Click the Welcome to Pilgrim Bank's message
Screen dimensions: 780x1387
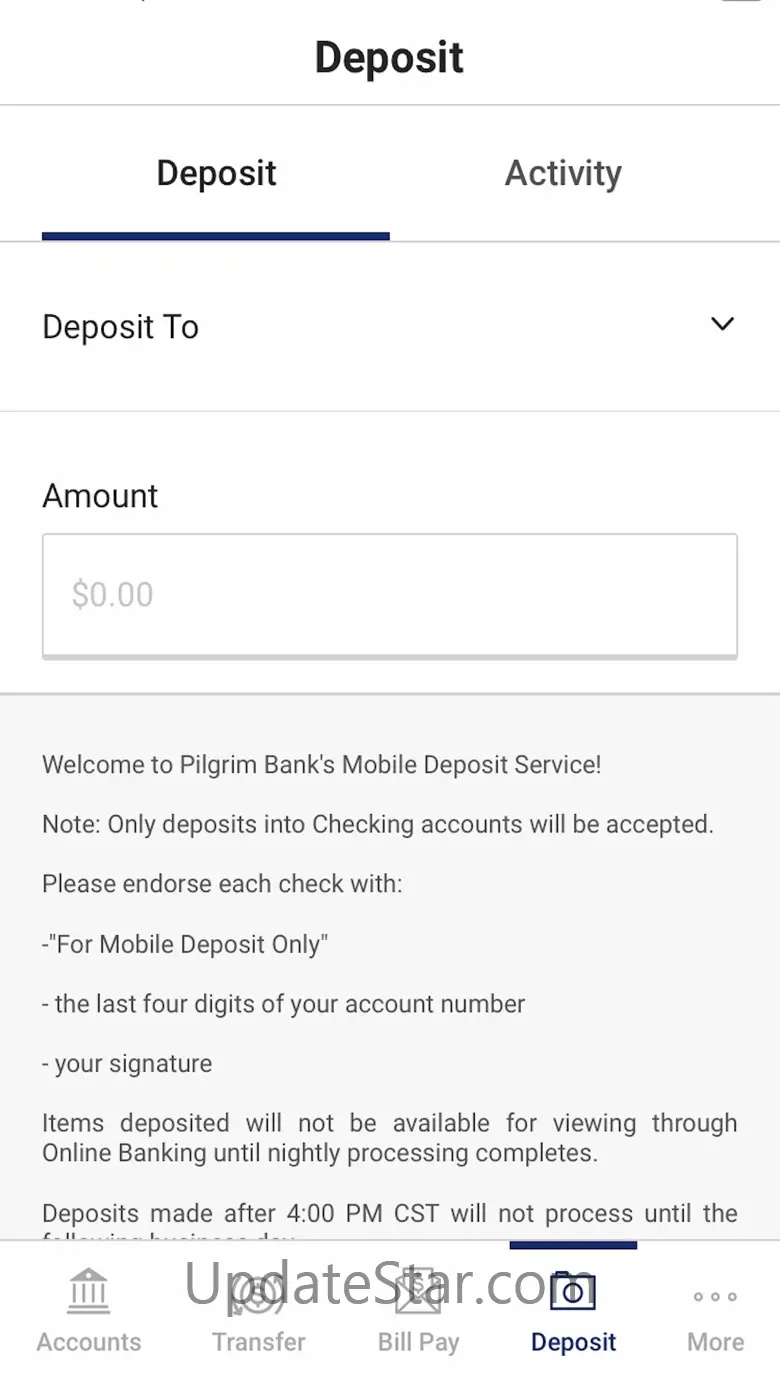pyautogui.click(x=322, y=765)
